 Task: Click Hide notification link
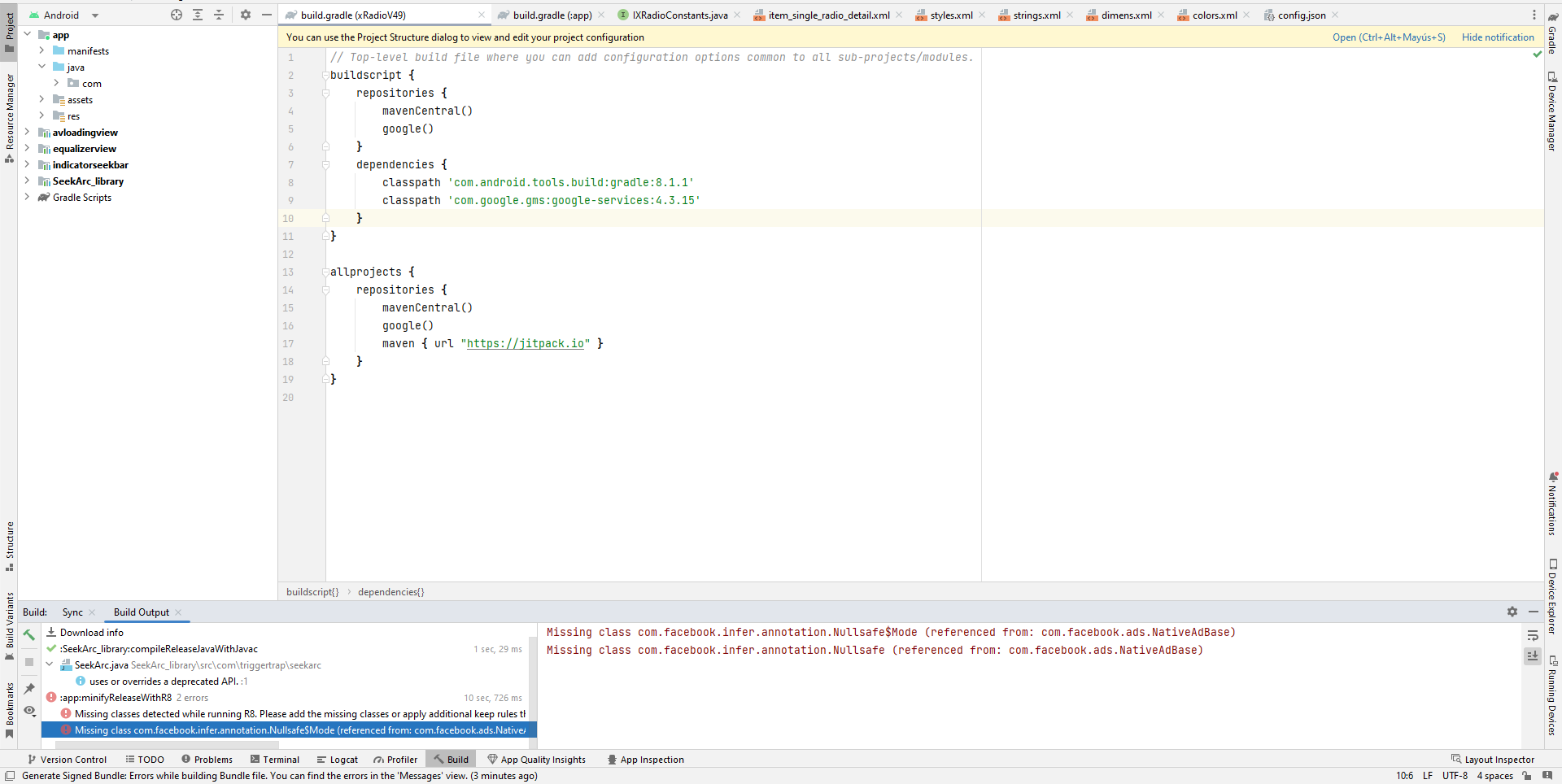point(1498,37)
